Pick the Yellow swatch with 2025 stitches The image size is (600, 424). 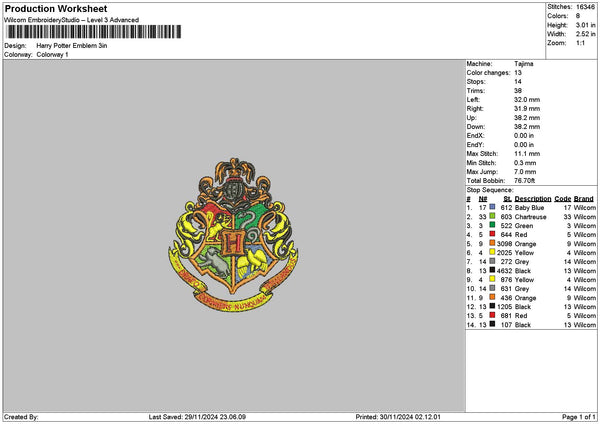tap(492, 252)
